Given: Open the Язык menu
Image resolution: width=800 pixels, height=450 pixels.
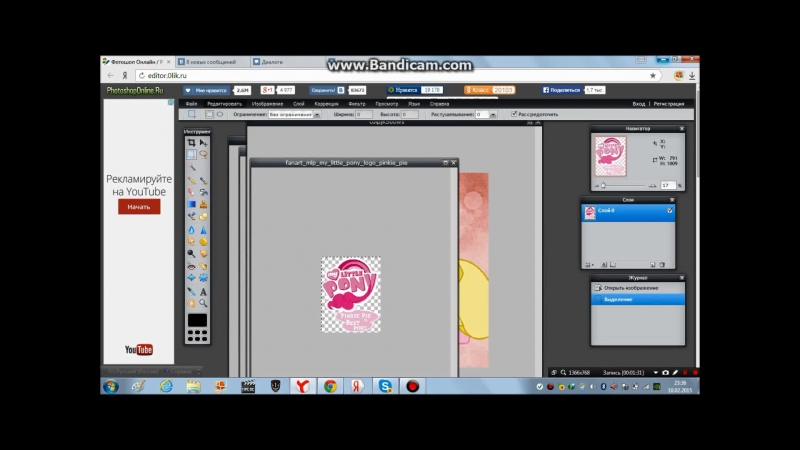Looking at the screenshot, I should [x=414, y=104].
